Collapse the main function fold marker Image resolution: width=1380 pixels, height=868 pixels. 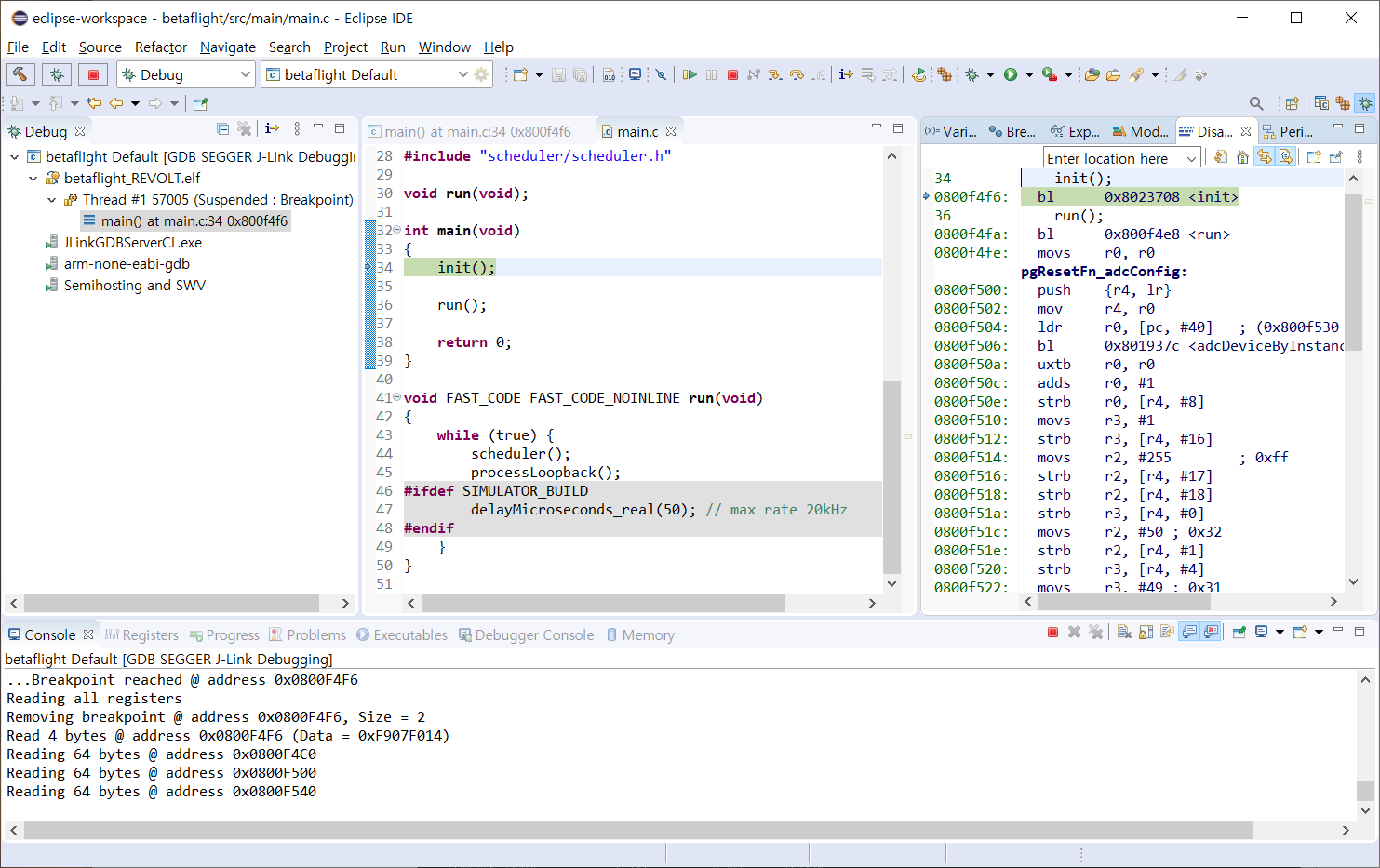click(396, 230)
